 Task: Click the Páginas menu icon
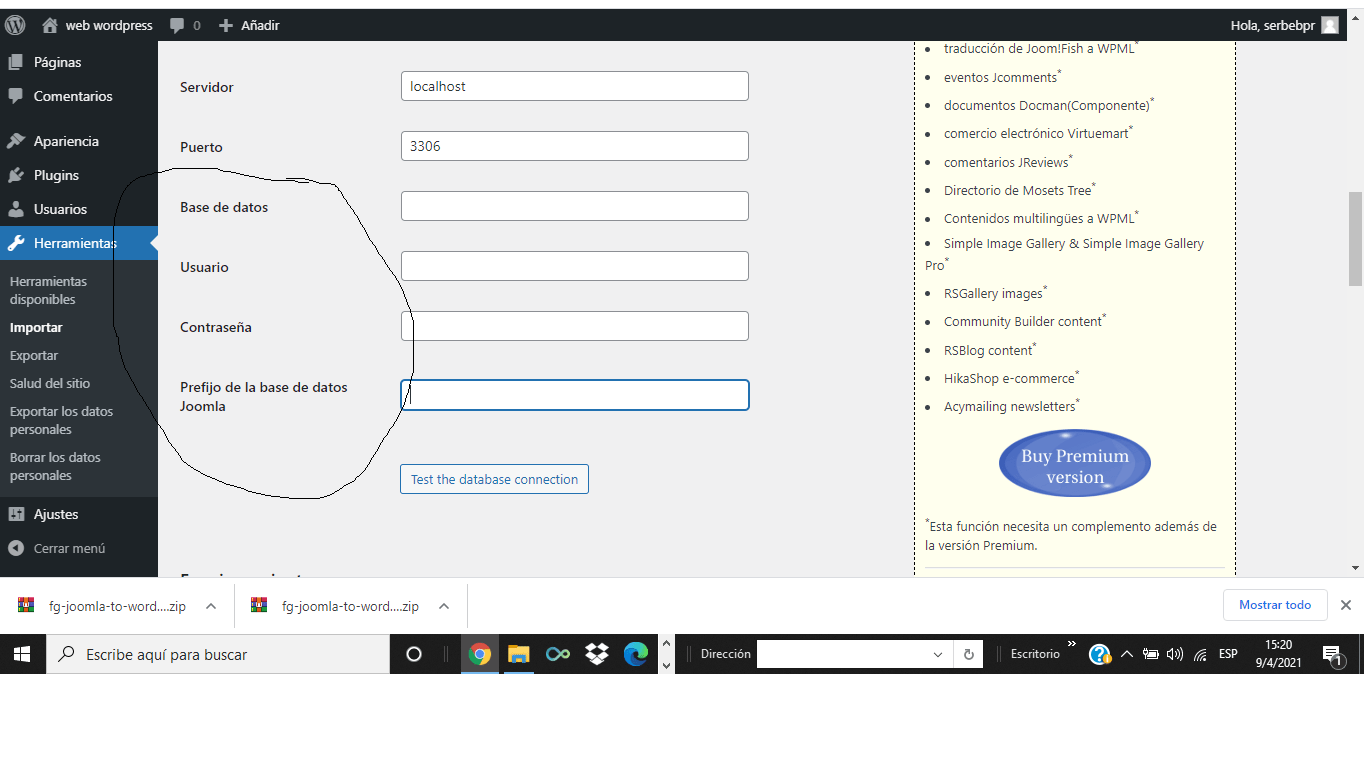coord(15,62)
